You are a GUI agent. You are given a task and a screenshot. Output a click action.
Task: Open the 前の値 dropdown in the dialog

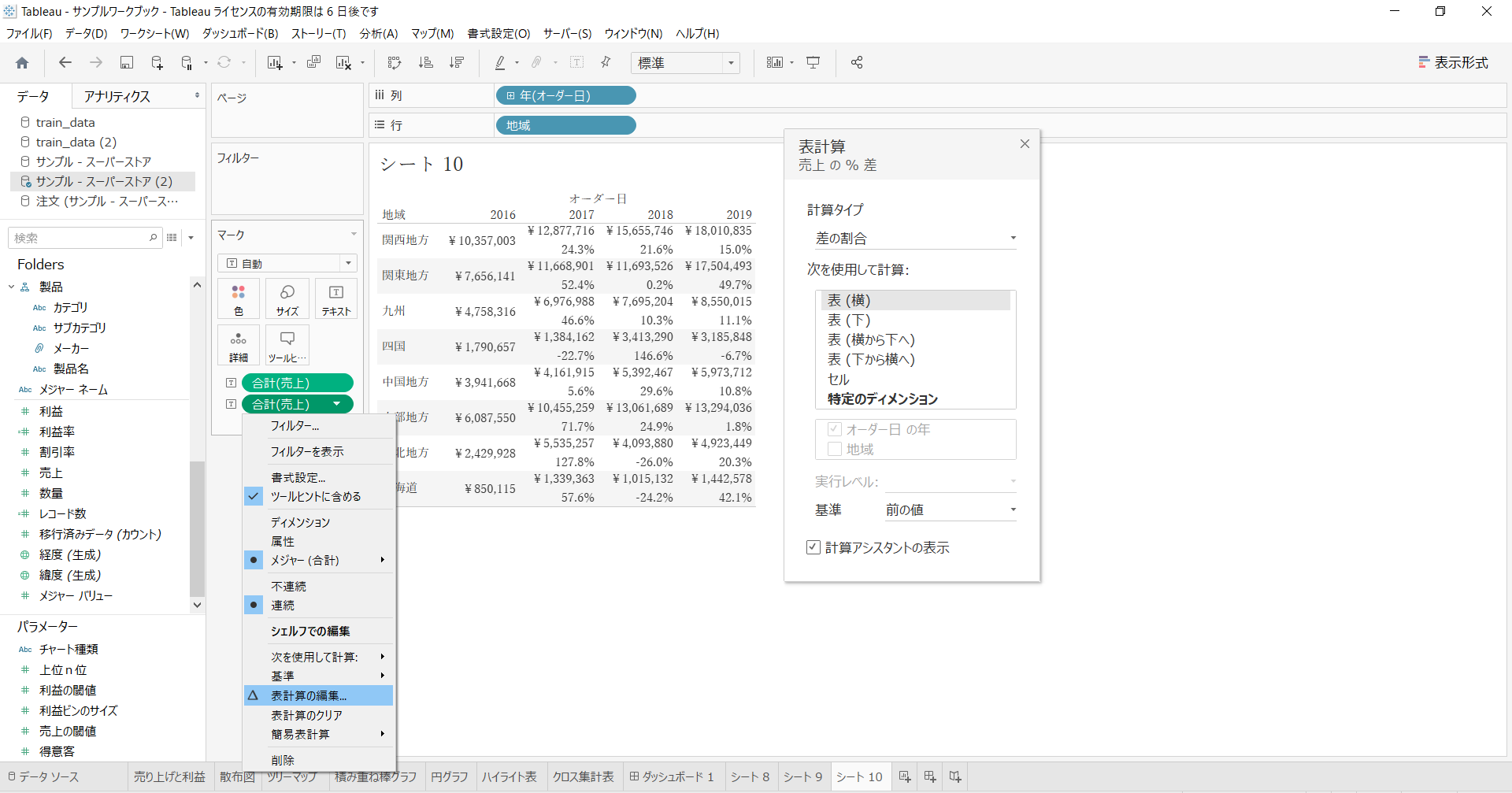point(951,510)
